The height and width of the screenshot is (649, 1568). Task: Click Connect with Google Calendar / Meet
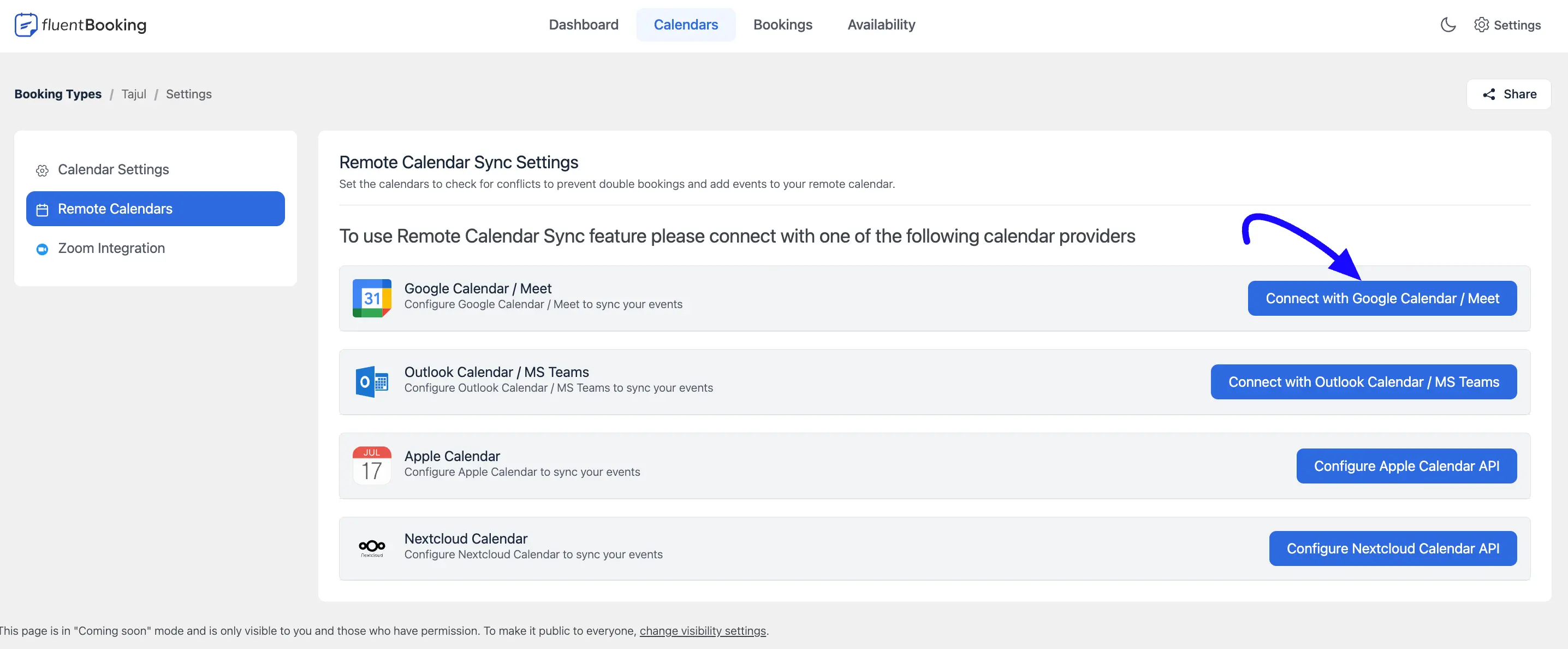[x=1382, y=298]
